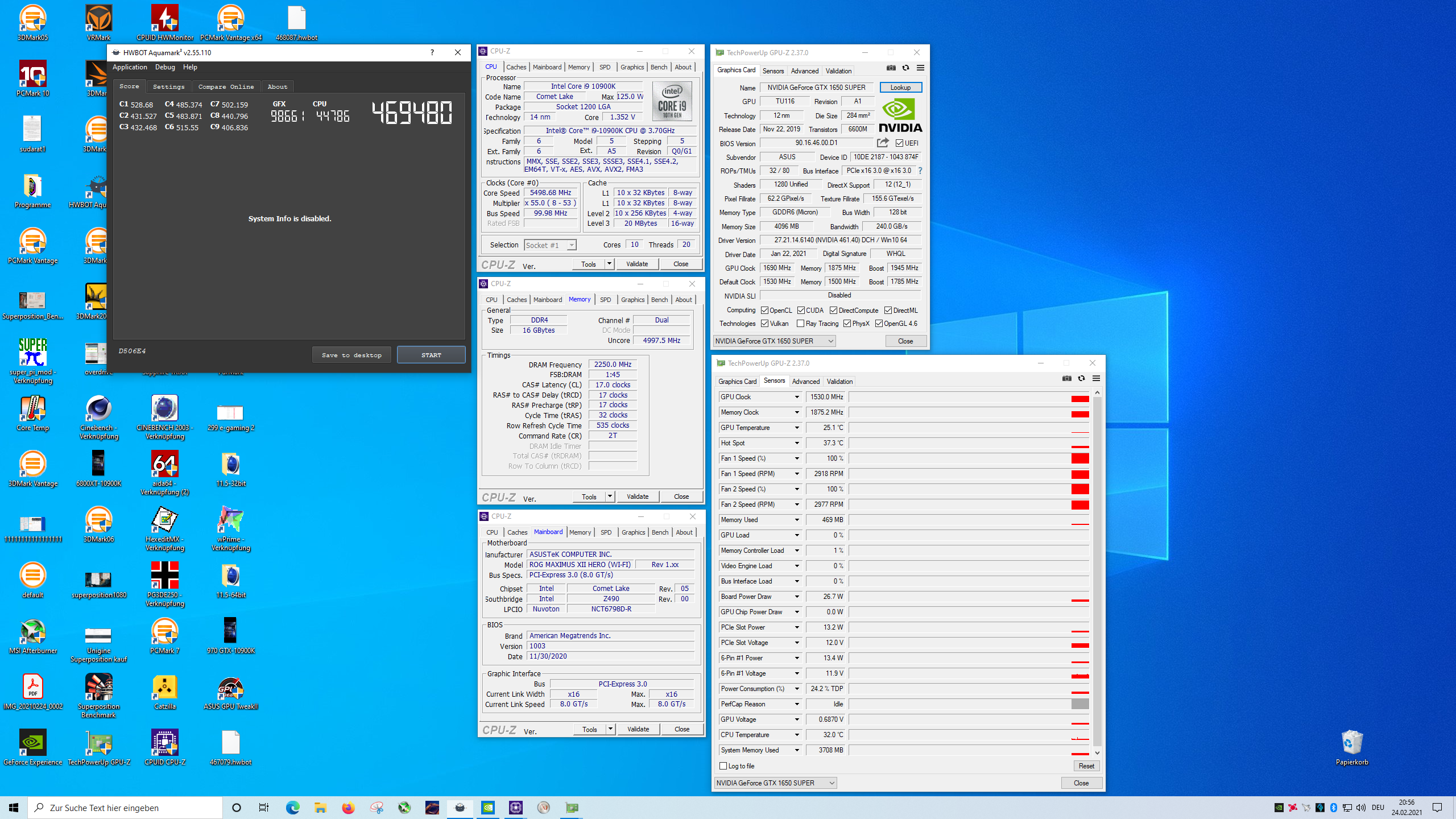Viewport: 1456px width, 819px height.
Task: Enable the Log to file checkbox
Action: tap(723, 766)
